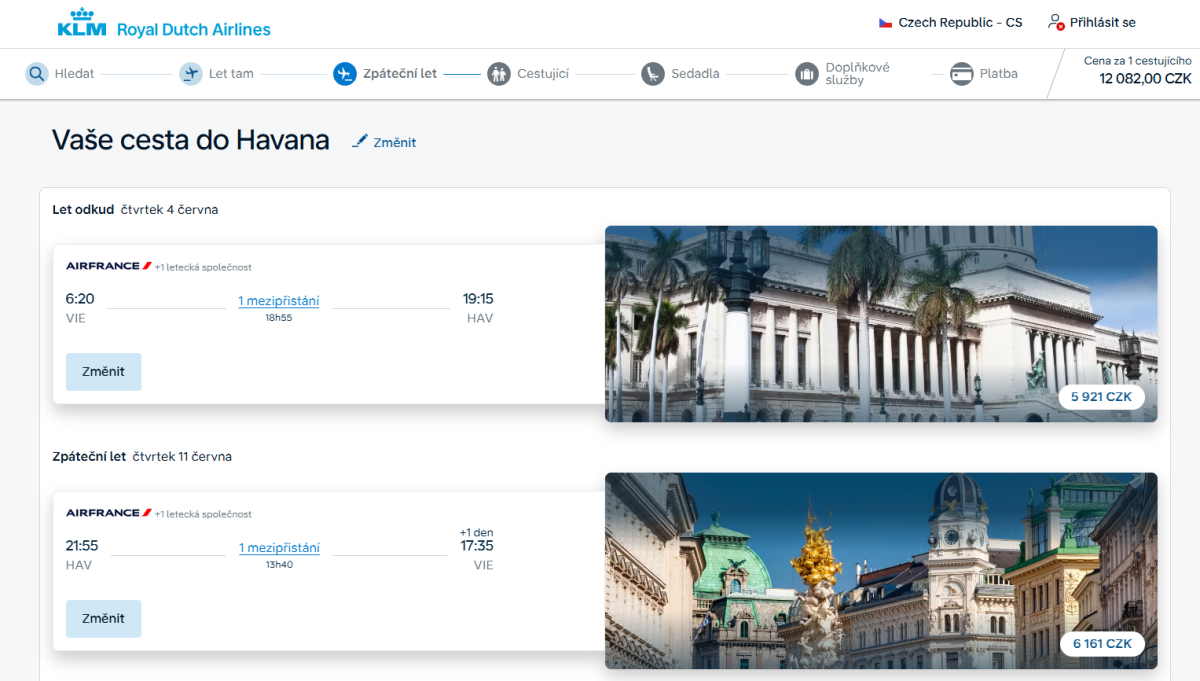
Task: Select the departing plane icon for Let tam
Action: coord(191,74)
